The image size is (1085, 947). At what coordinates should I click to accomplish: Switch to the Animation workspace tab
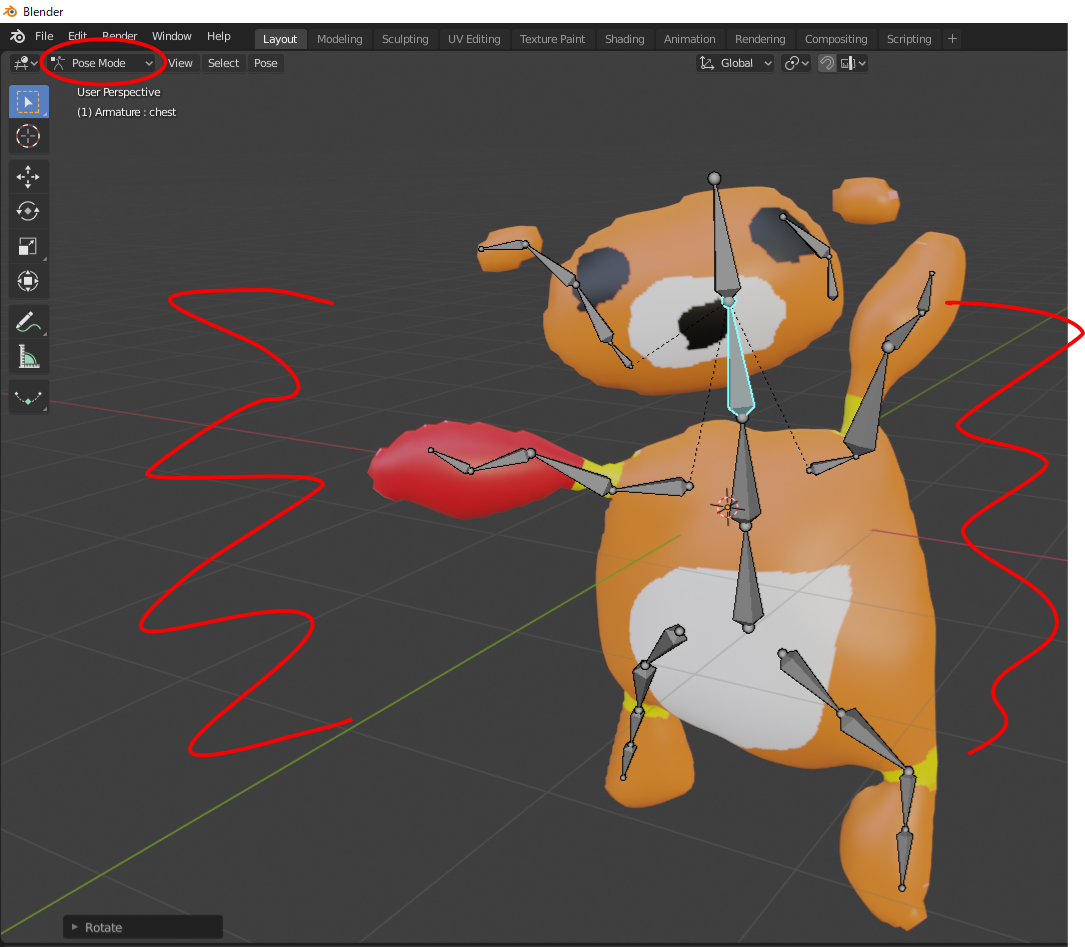(690, 39)
